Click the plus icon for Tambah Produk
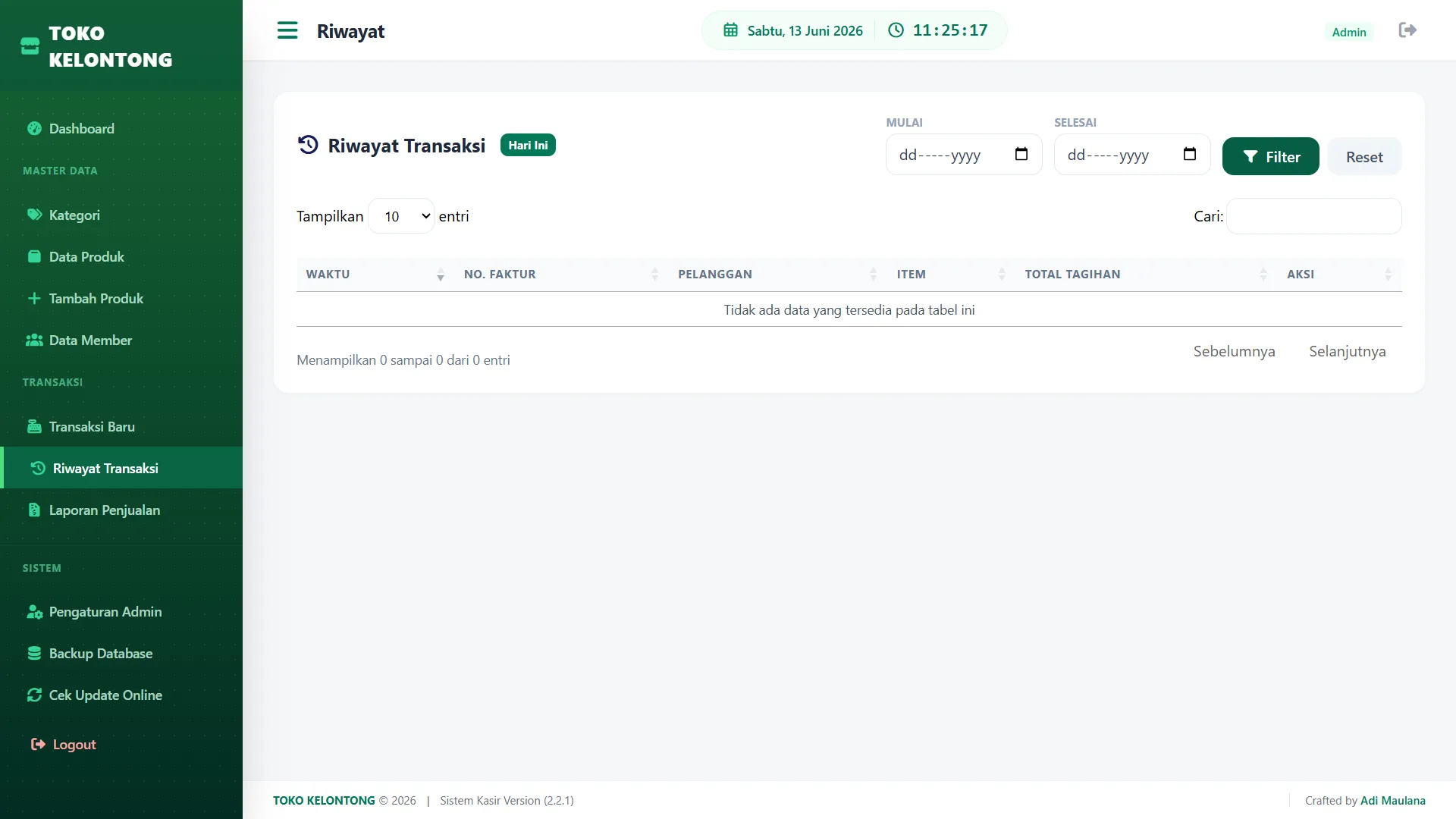The image size is (1456, 819). (34, 298)
